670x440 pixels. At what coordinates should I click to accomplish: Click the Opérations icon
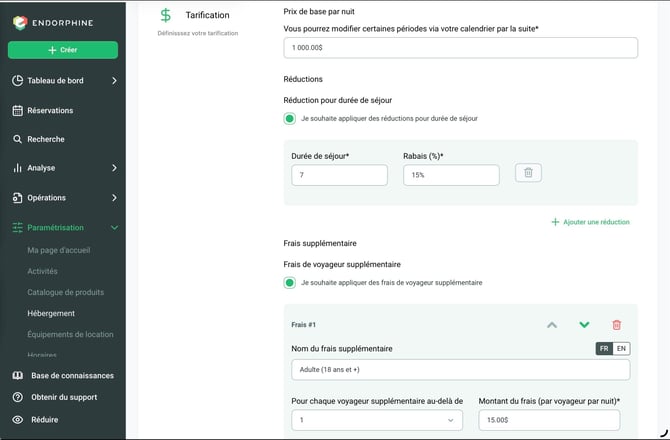[18, 198]
